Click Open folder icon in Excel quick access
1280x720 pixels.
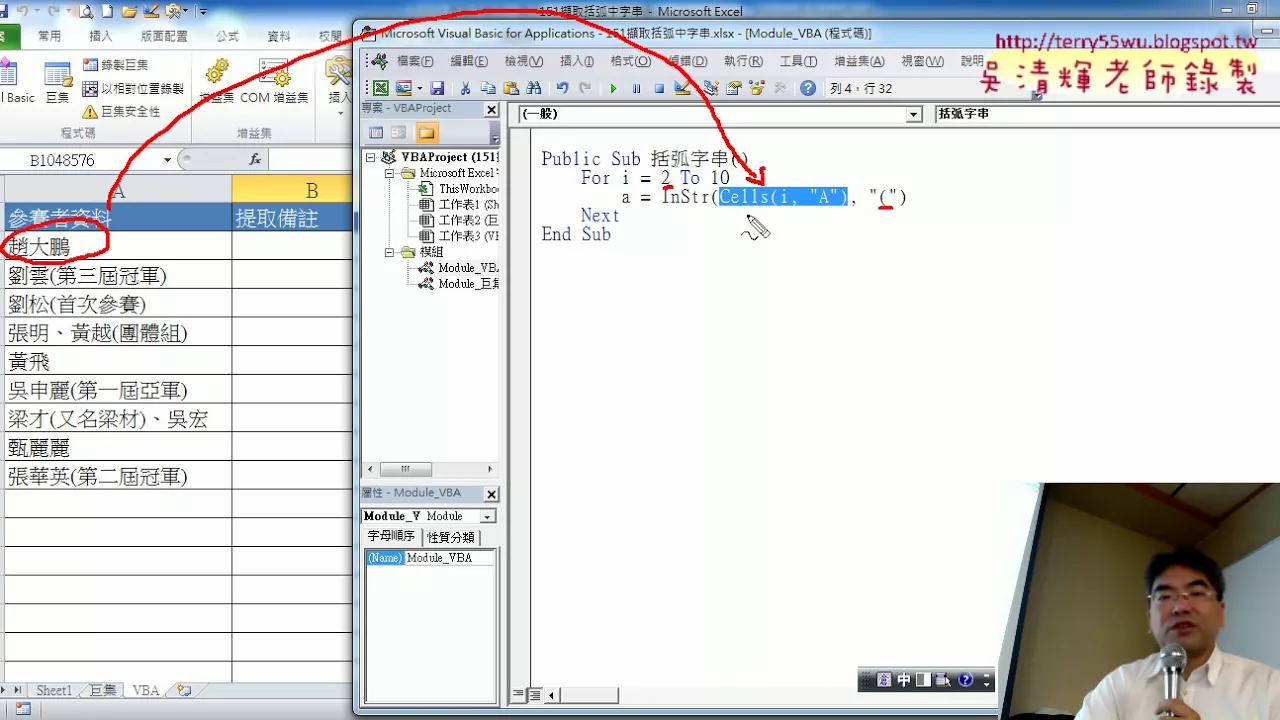(x=129, y=12)
